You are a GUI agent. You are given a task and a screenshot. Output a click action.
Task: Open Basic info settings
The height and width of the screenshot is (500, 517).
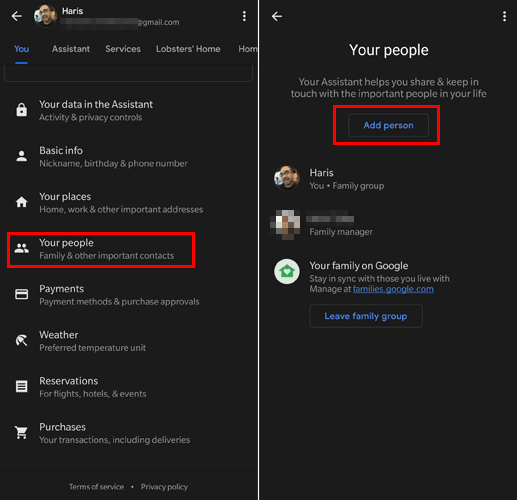click(128, 156)
